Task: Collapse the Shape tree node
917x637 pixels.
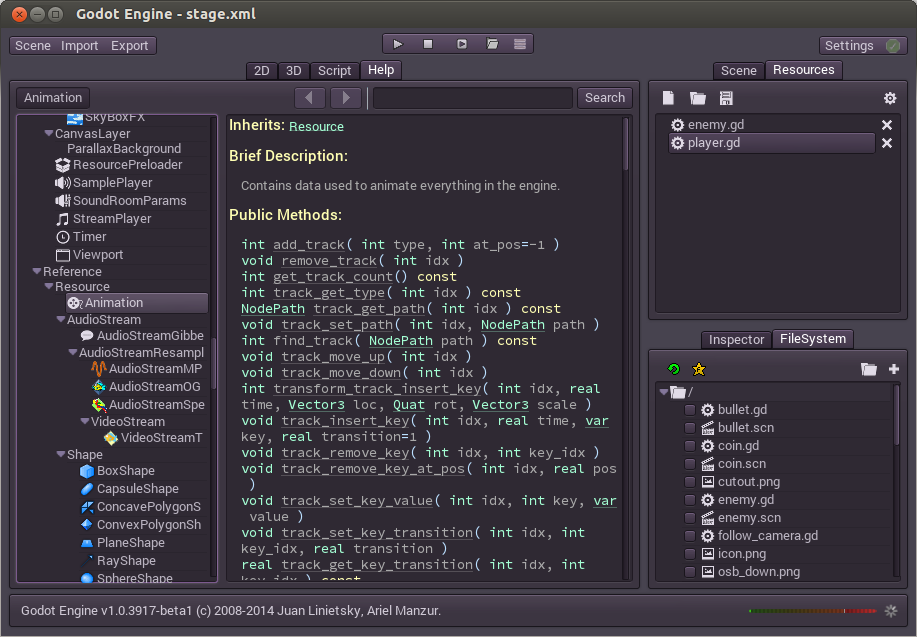Action: (61, 454)
